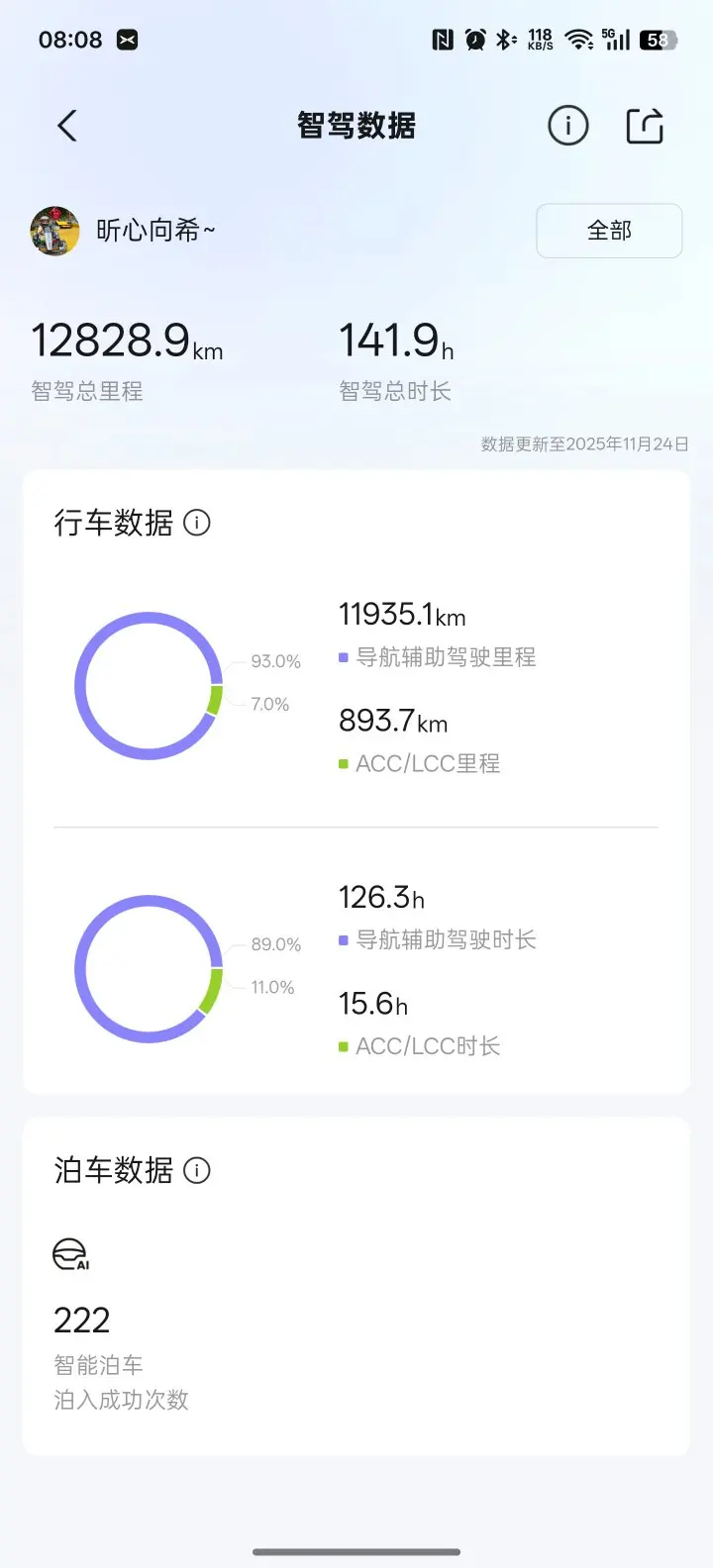Viewport: 713px width, 1568px height.
Task: Tap the battery level indicator
Action: [x=659, y=40]
